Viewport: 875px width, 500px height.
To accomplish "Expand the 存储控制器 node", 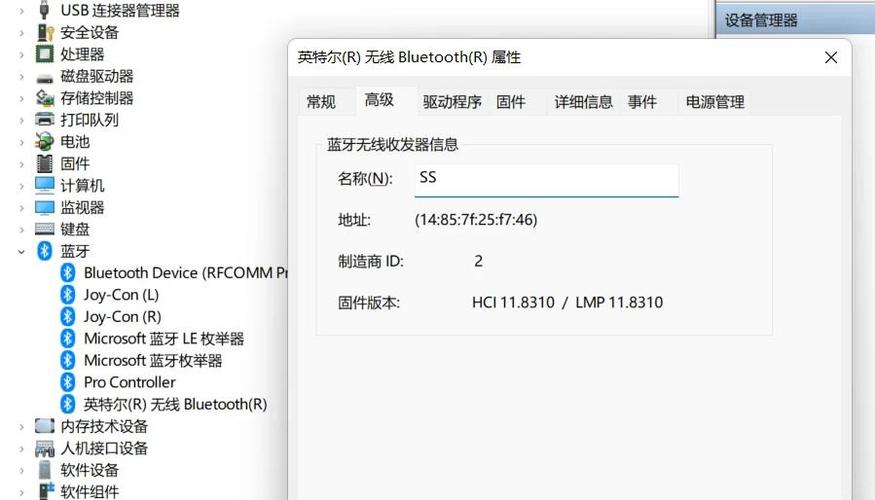I will (22, 98).
